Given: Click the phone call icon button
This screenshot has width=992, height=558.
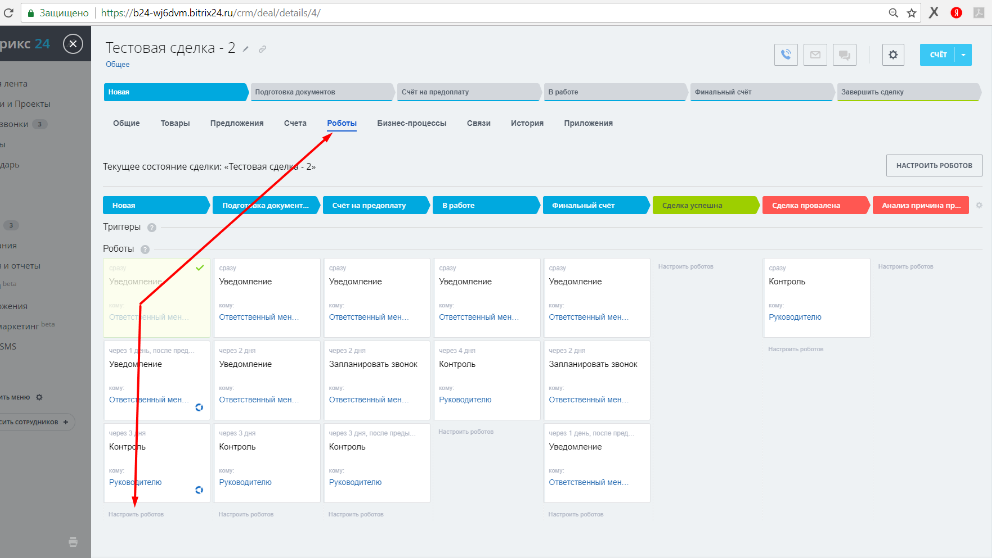Looking at the screenshot, I should point(786,55).
